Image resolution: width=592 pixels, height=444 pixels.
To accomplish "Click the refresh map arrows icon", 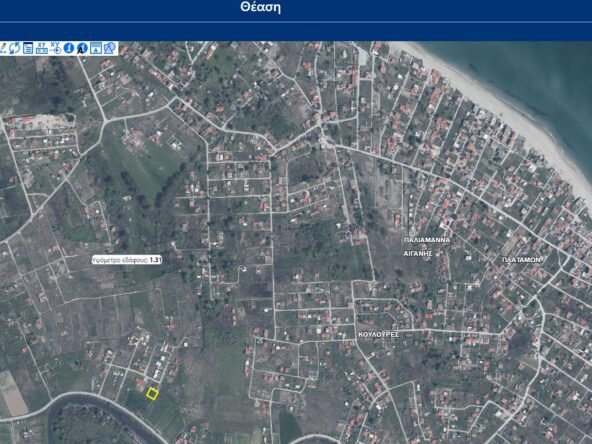I will 14,48.
